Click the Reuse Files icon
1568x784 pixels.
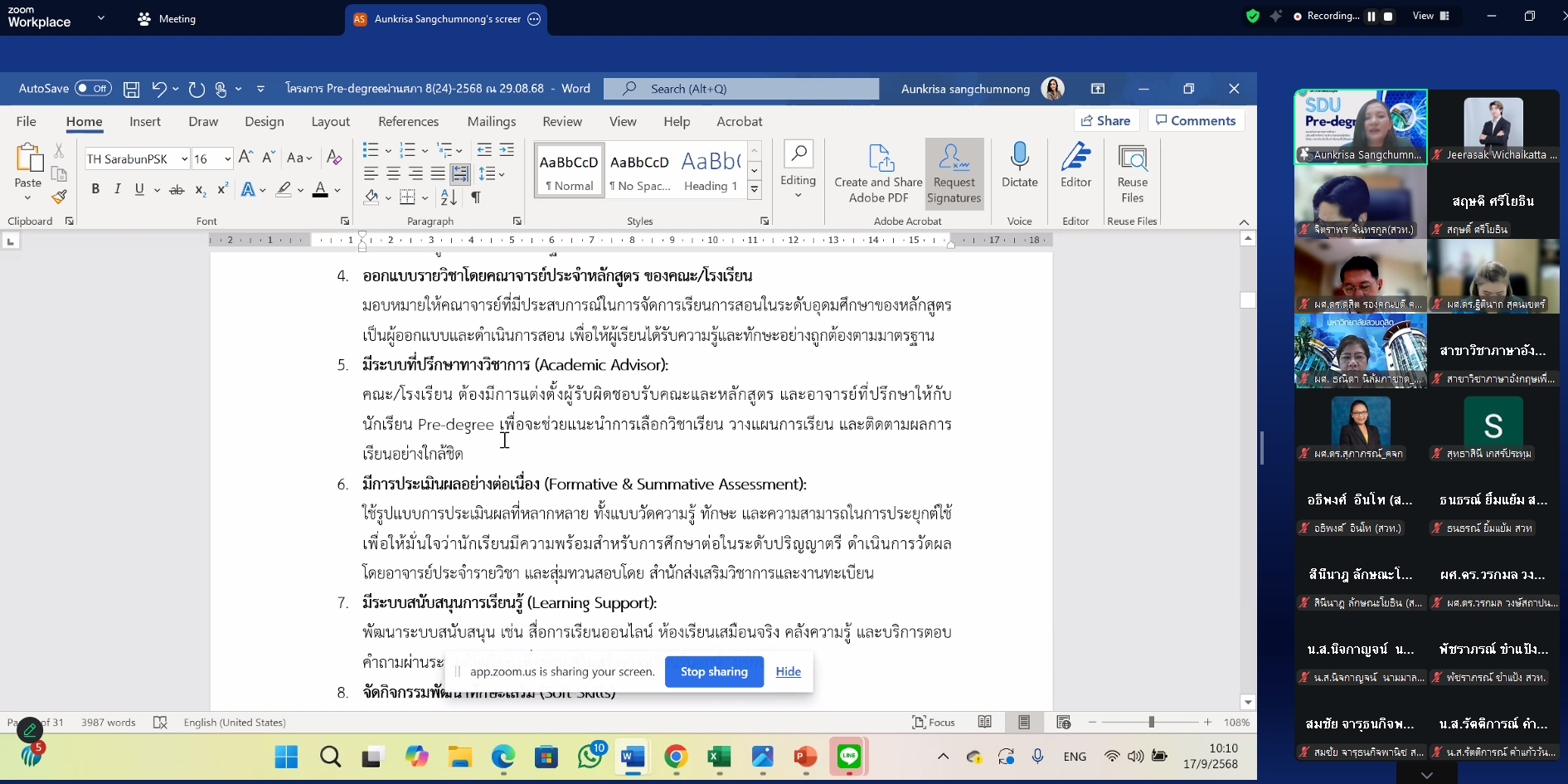pyautogui.click(x=1132, y=158)
